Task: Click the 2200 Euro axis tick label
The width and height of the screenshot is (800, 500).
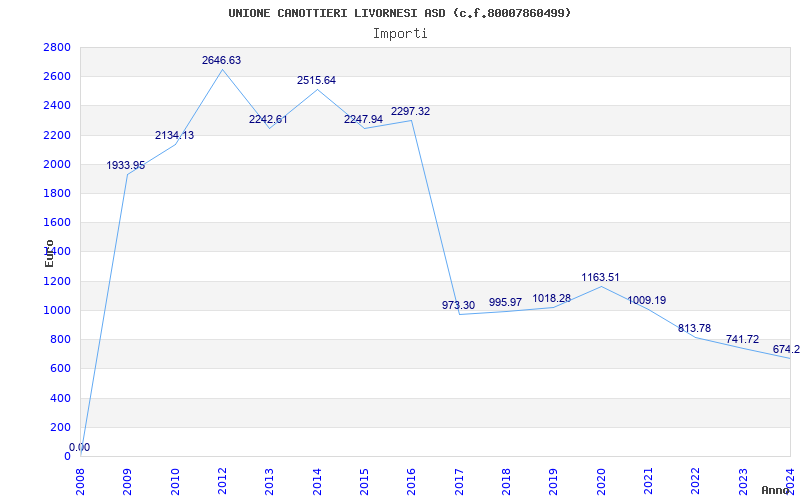Action: 57,135
